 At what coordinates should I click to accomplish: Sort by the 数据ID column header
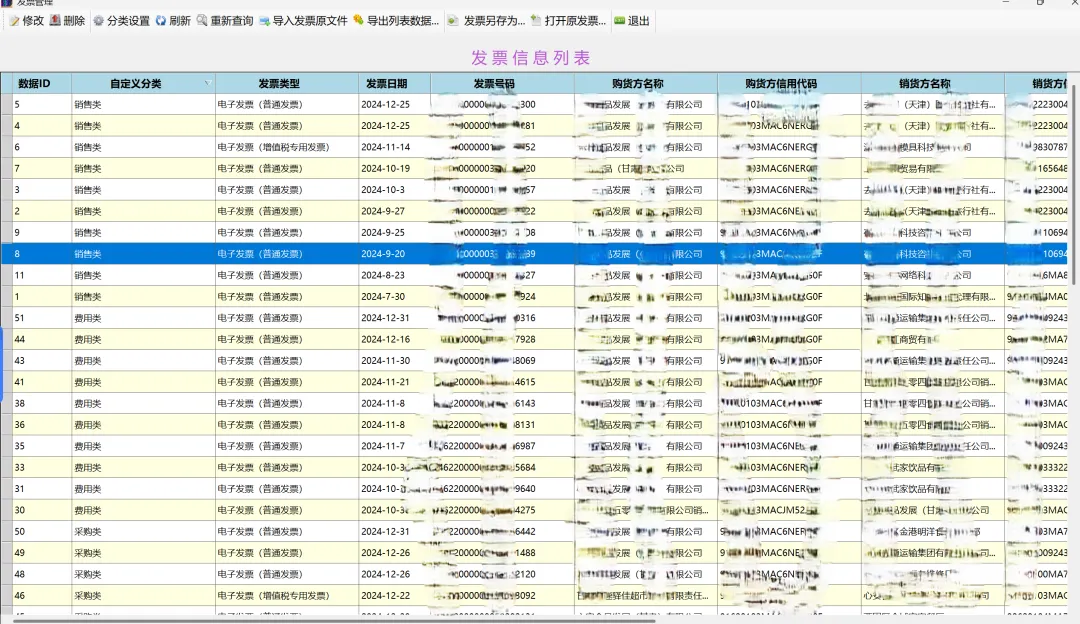[x=34, y=83]
